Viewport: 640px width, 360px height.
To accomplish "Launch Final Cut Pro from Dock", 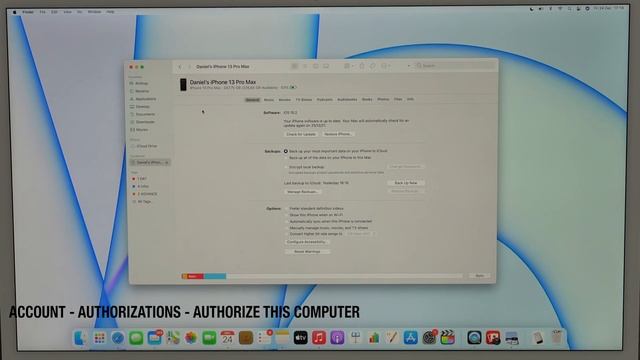I will click(x=447, y=338).
